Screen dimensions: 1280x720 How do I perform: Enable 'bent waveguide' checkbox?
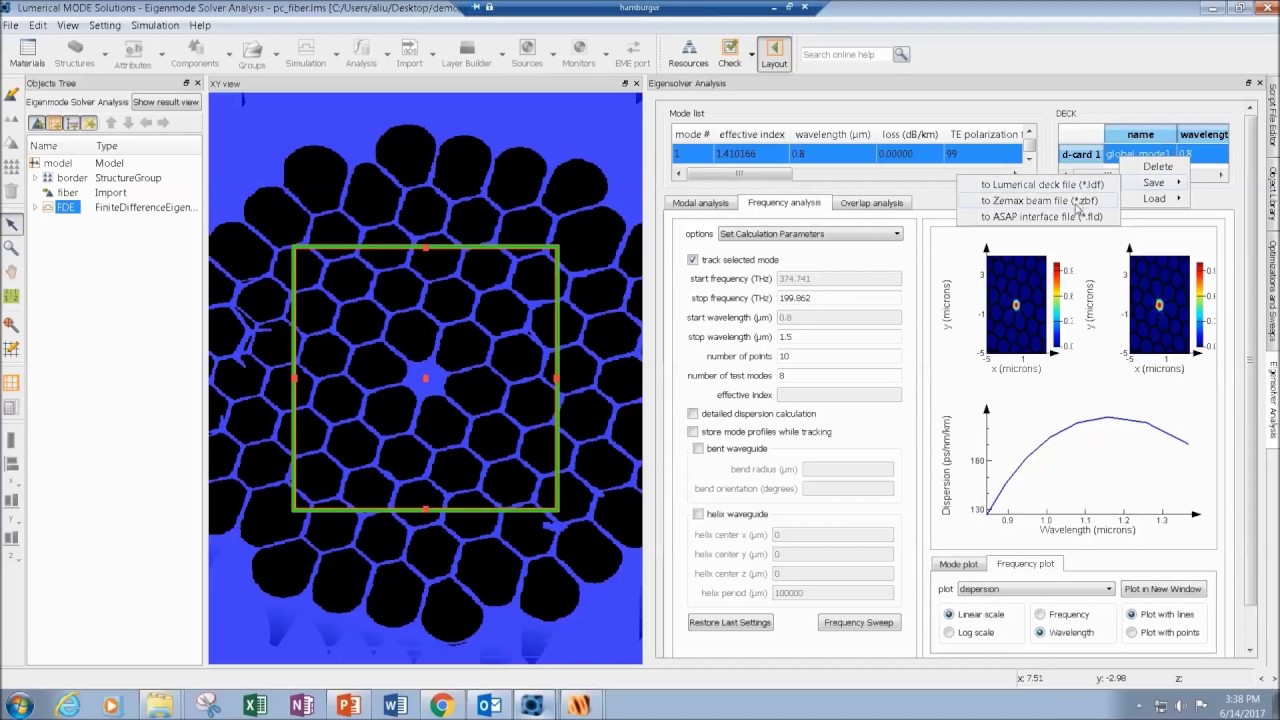(698, 449)
